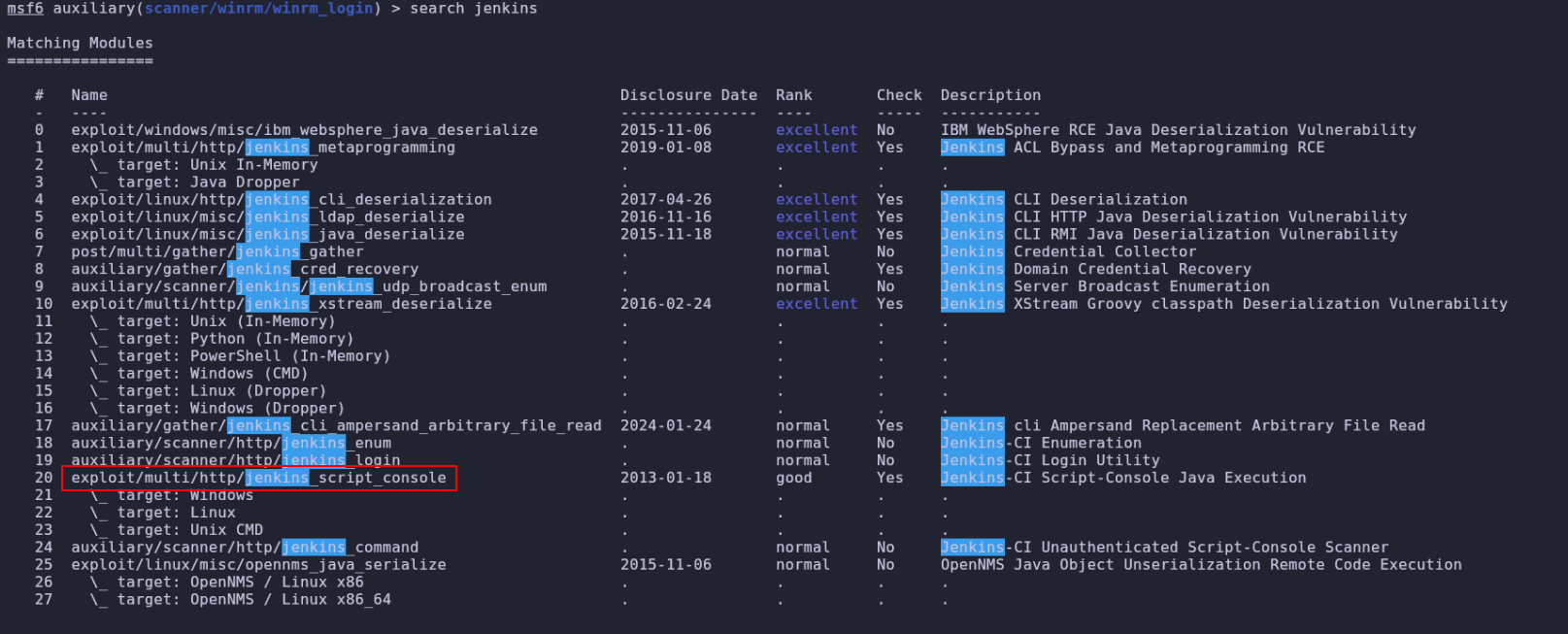Image resolution: width=1568 pixels, height=634 pixels.
Task: Select the "search jenkins" command text
Action: pos(473,9)
